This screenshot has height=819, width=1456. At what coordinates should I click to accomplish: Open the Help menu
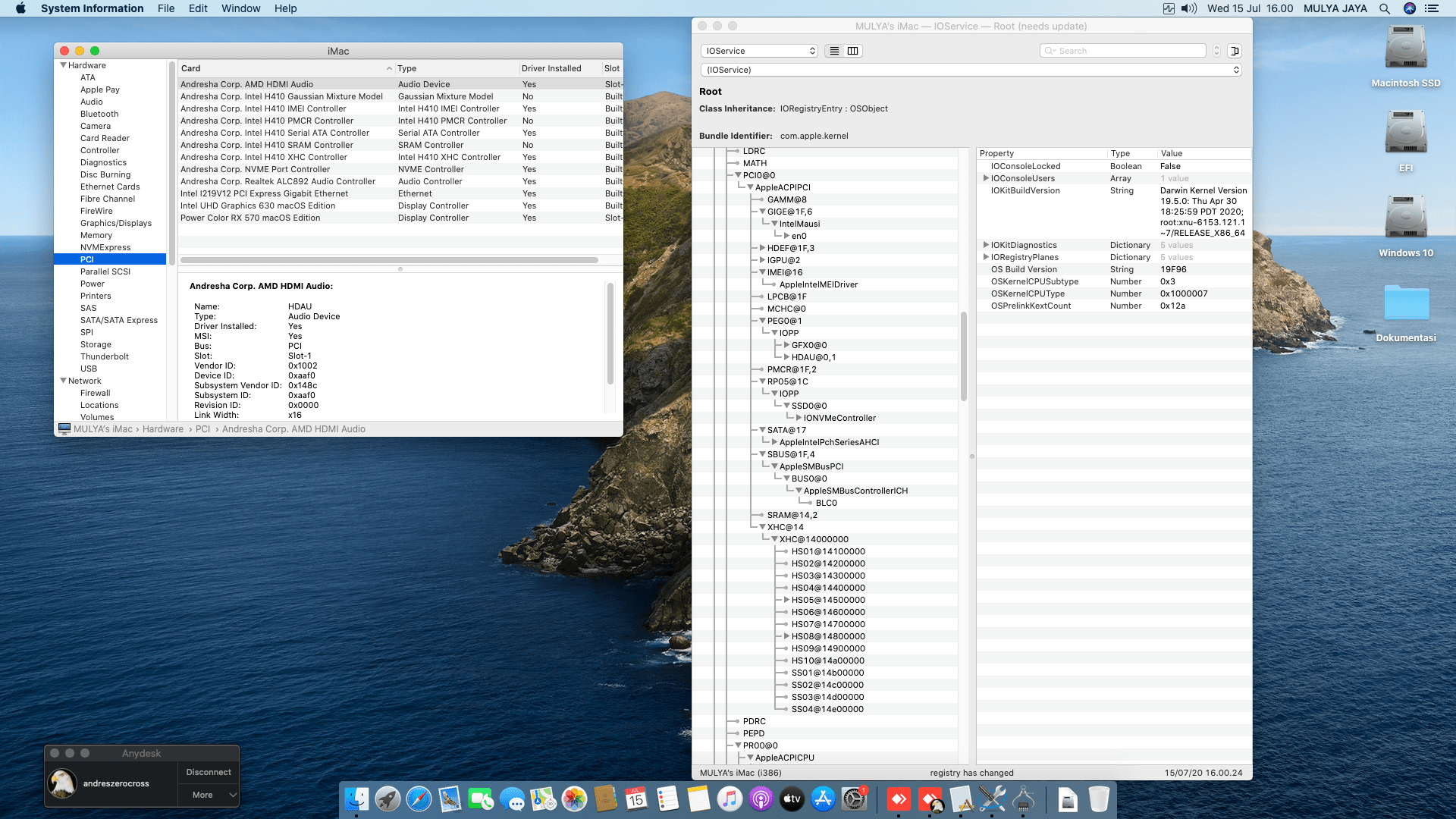285,8
